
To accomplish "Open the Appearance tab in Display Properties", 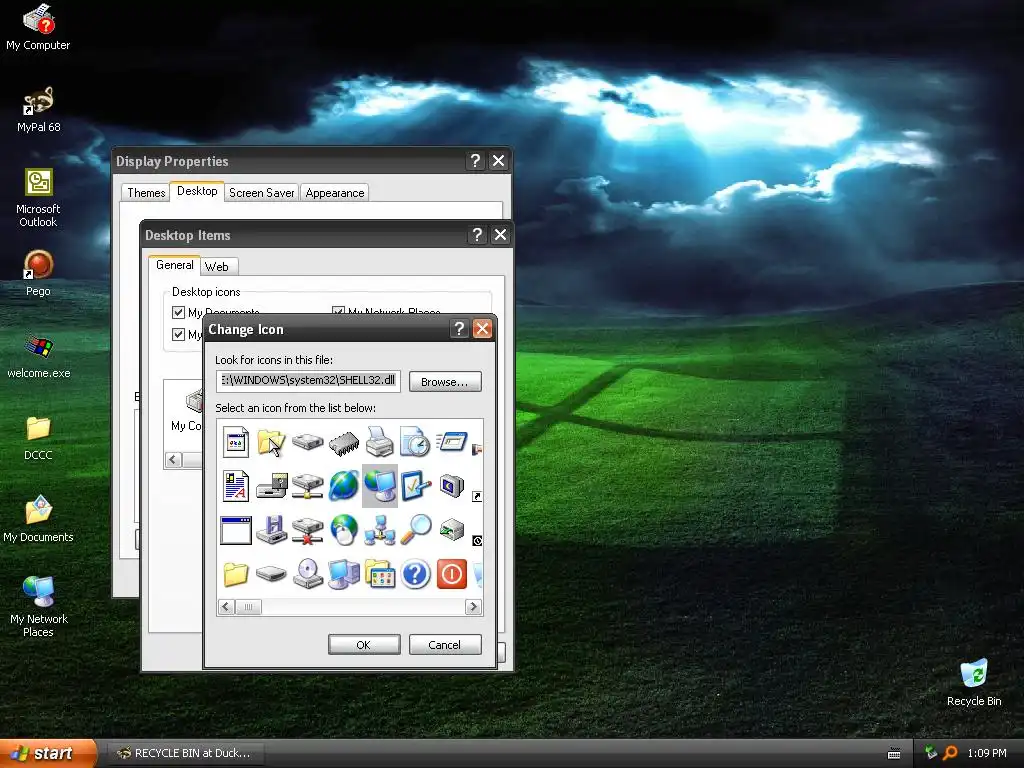I will click(x=335, y=193).
